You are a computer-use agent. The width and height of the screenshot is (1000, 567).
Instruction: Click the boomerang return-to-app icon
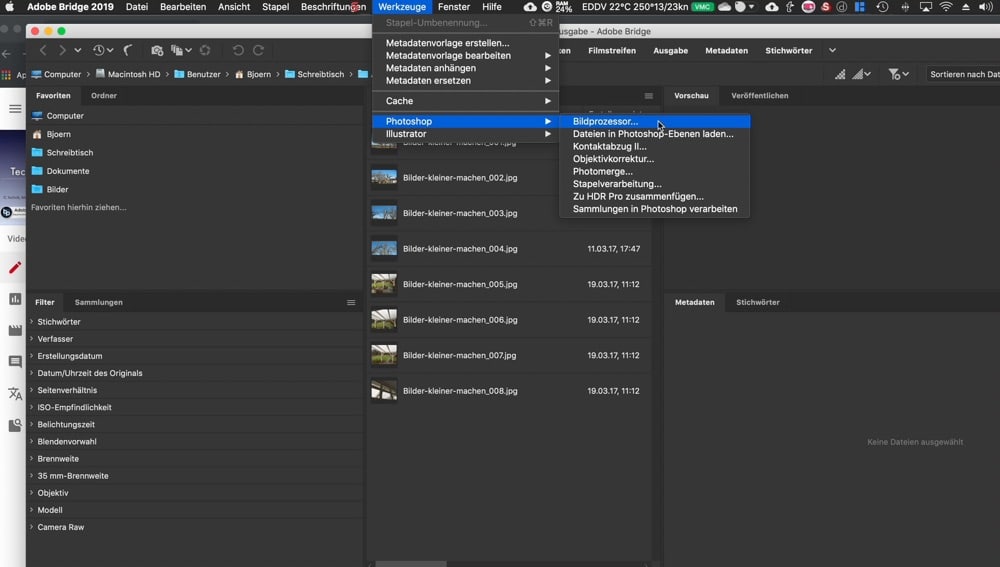128,50
